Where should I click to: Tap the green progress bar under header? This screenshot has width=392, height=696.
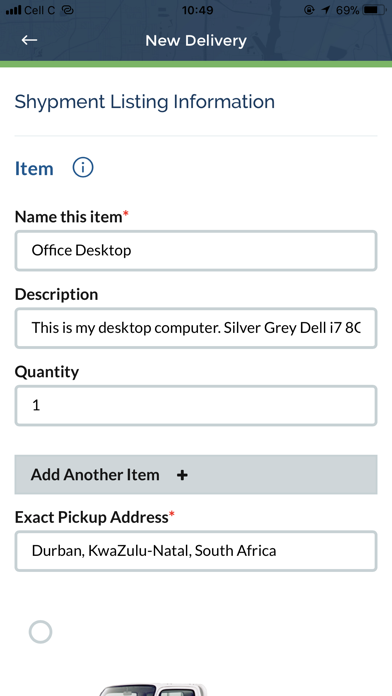pos(196,64)
